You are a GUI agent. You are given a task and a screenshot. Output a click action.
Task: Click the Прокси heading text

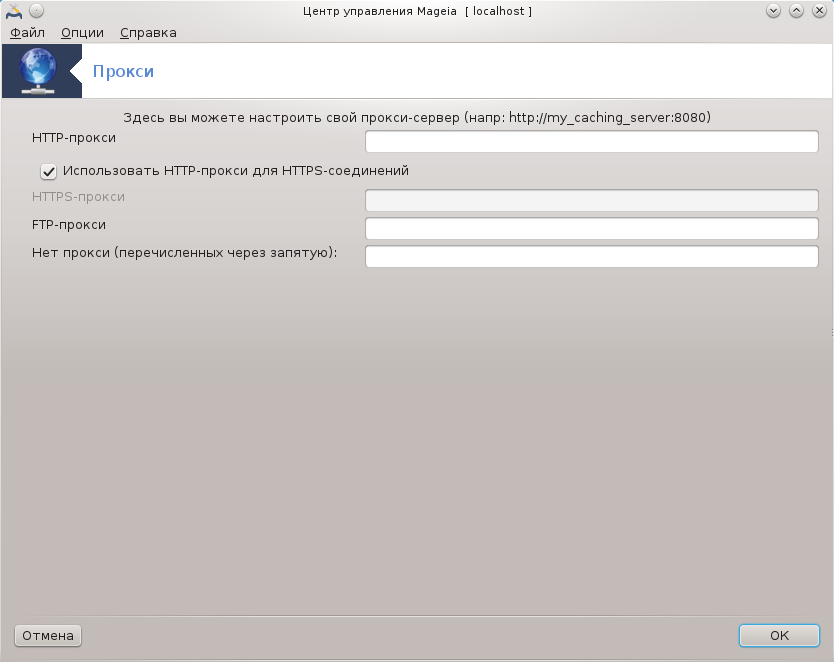pos(123,71)
